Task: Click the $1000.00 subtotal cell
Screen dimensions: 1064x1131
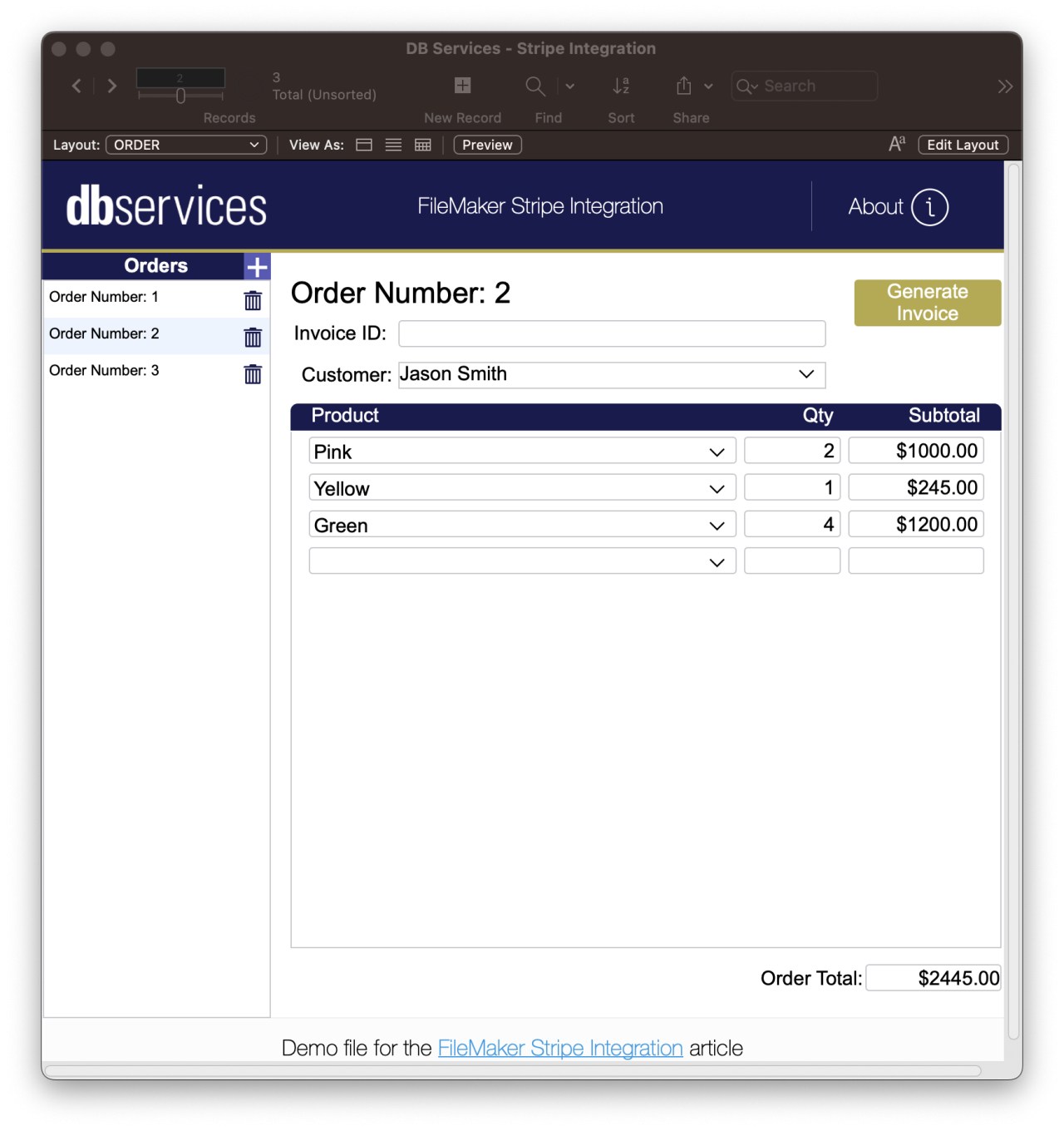Action: click(x=916, y=451)
